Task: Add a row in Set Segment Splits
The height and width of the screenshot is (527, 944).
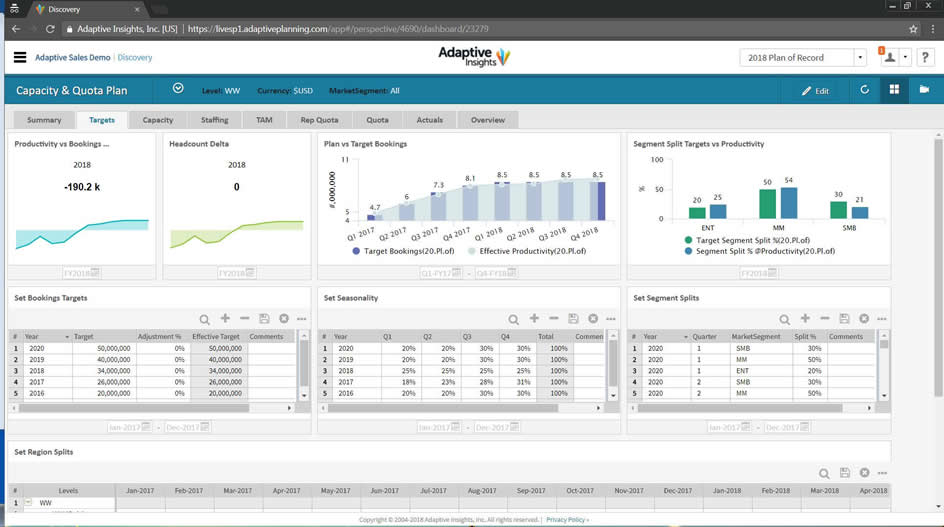Action: (805, 318)
